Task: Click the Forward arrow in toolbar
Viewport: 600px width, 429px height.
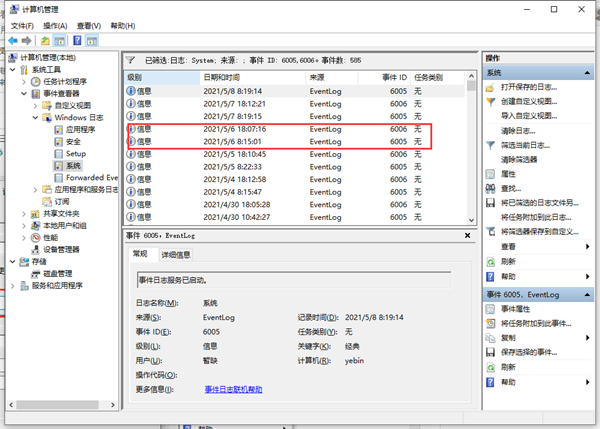Action: point(25,40)
